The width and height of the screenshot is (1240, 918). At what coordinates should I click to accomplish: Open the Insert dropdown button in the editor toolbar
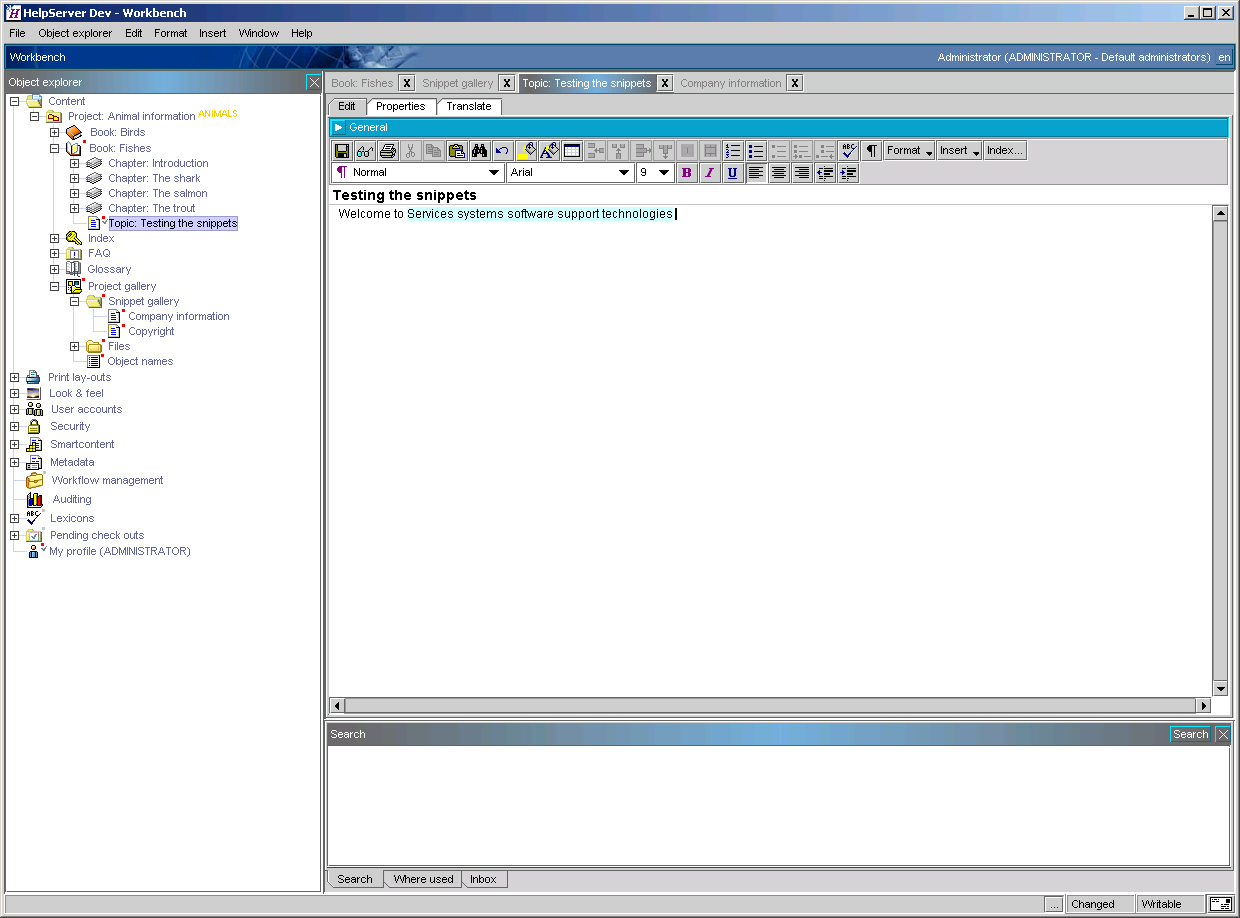960,151
